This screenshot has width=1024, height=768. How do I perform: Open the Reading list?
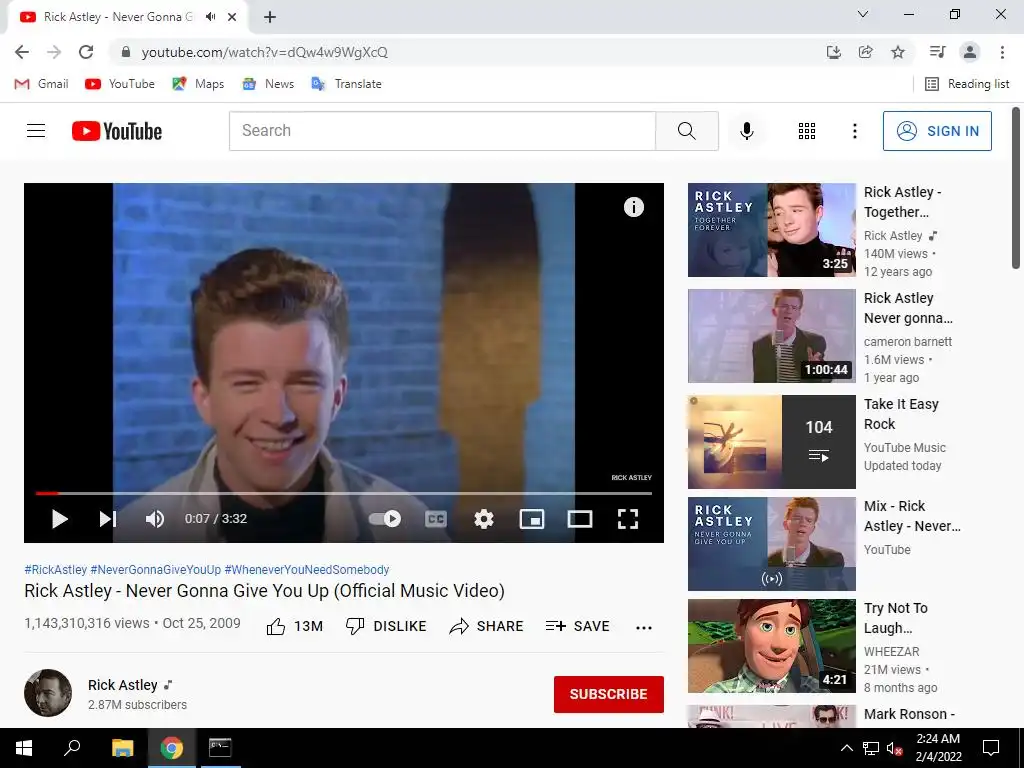click(967, 84)
